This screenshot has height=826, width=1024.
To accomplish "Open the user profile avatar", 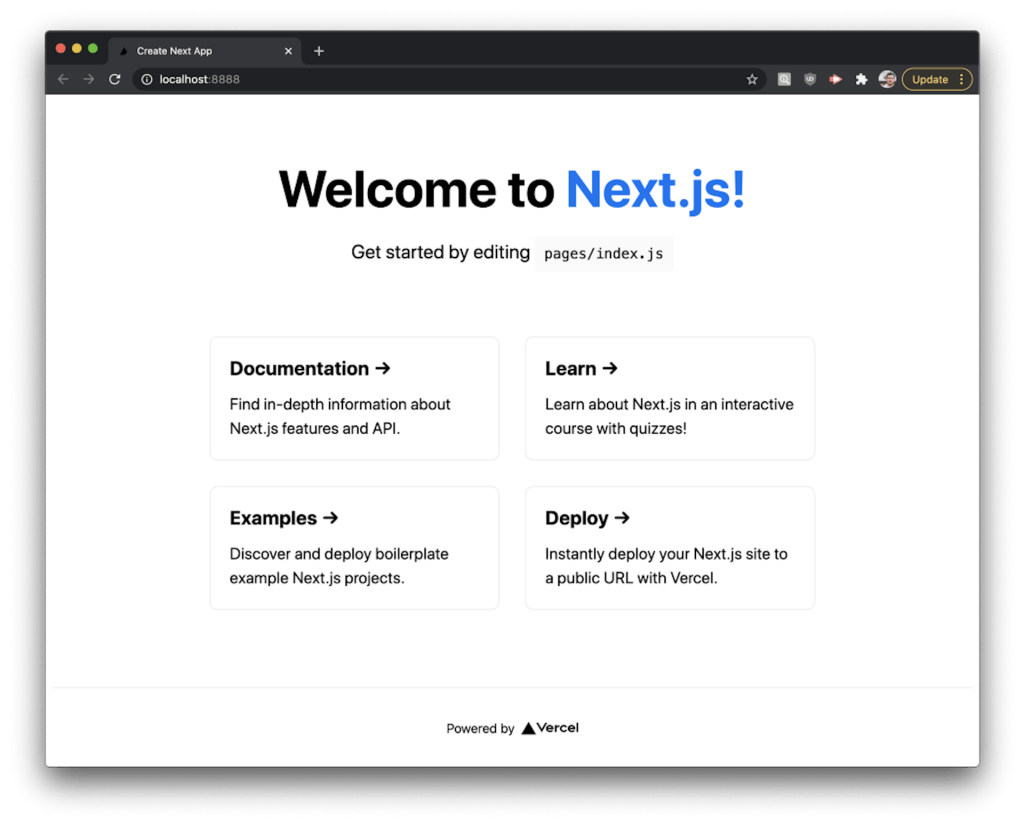I will (x=887, y=79).
